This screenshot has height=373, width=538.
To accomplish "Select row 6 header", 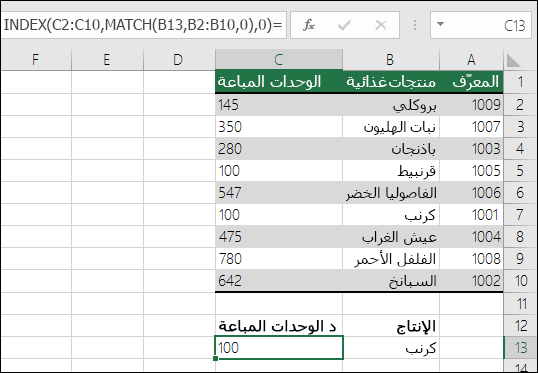I will 521,193.
